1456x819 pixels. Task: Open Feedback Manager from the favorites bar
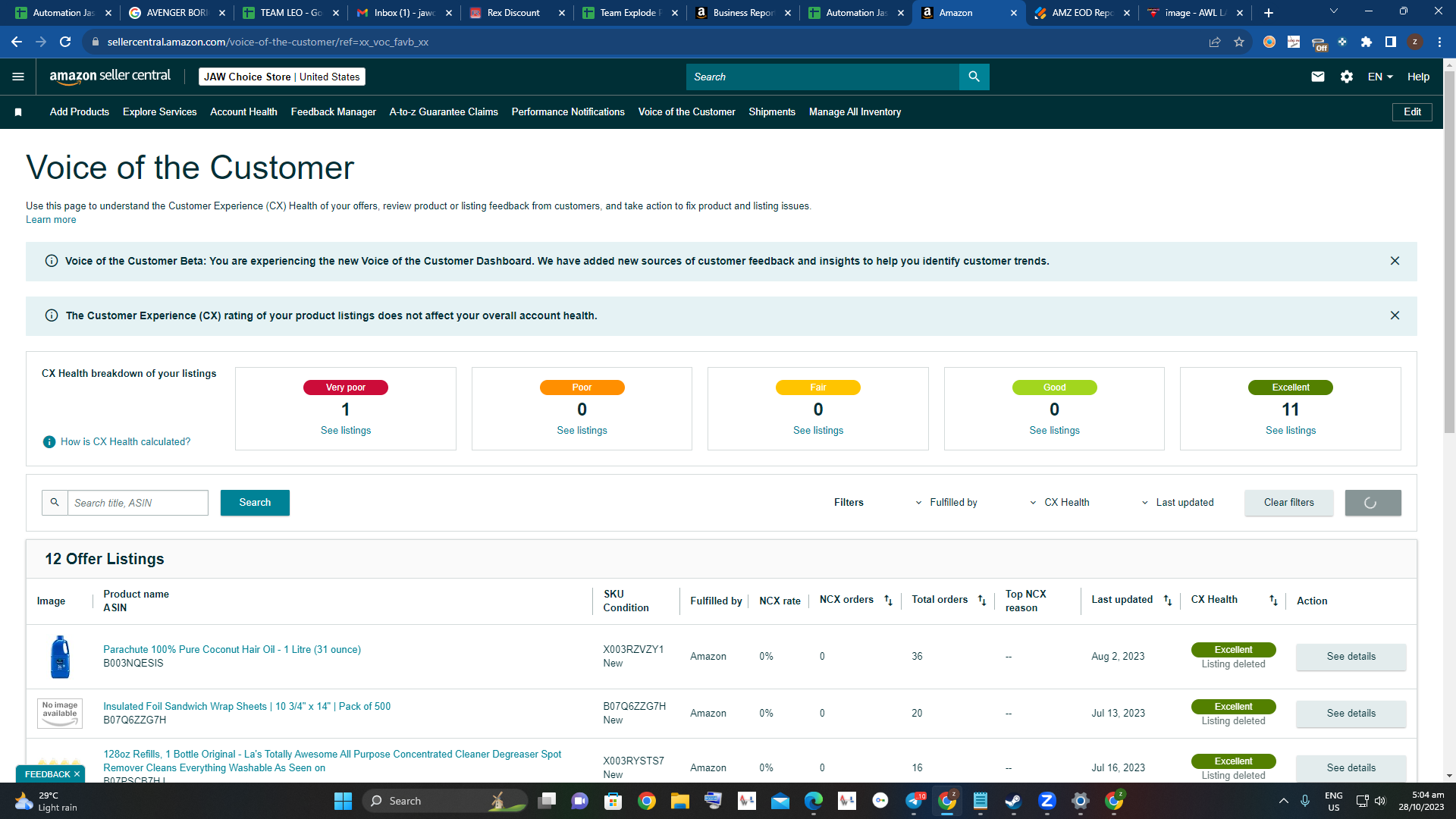333,112
